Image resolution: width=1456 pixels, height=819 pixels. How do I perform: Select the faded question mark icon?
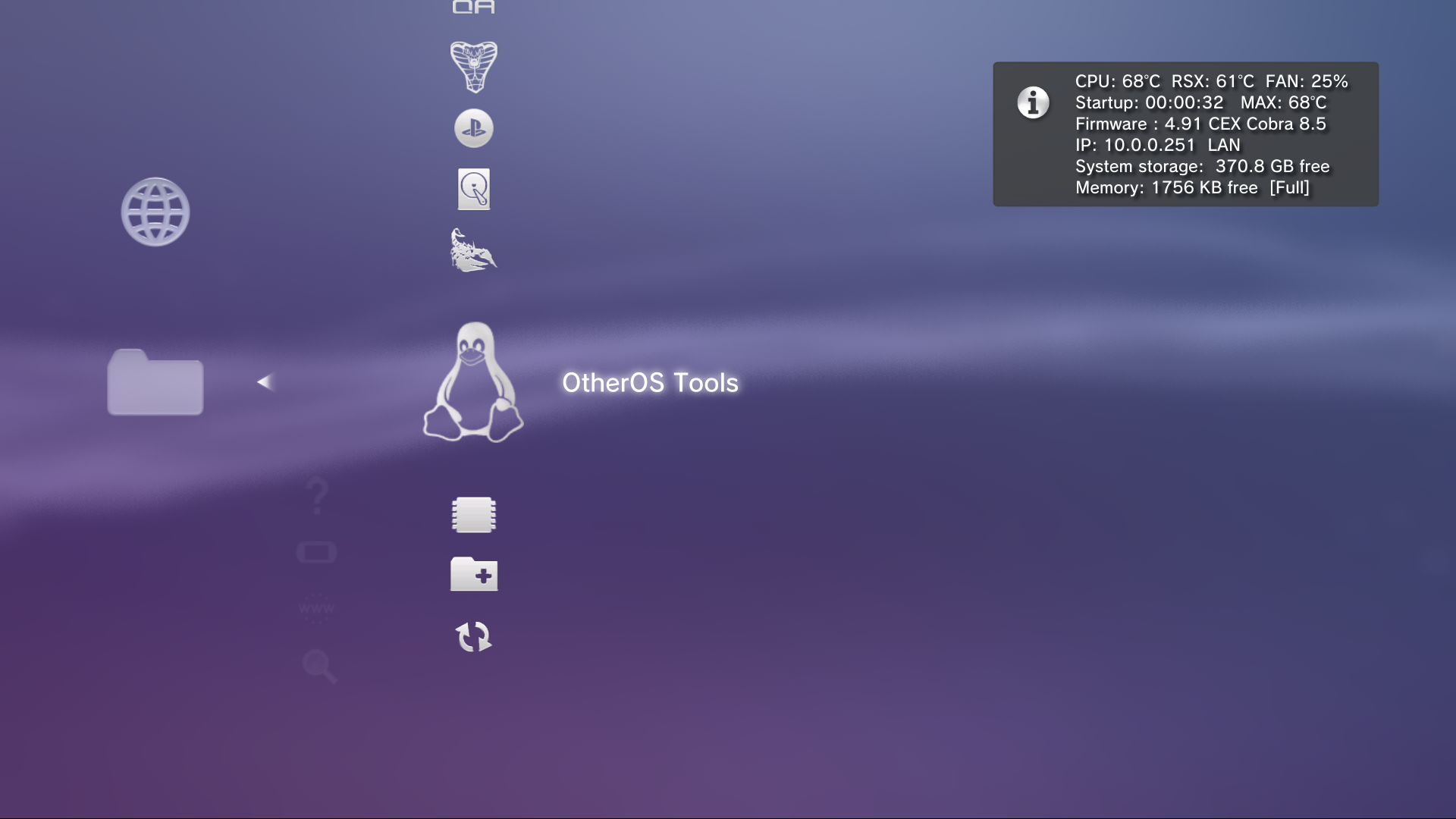click(x=318, y=496)
